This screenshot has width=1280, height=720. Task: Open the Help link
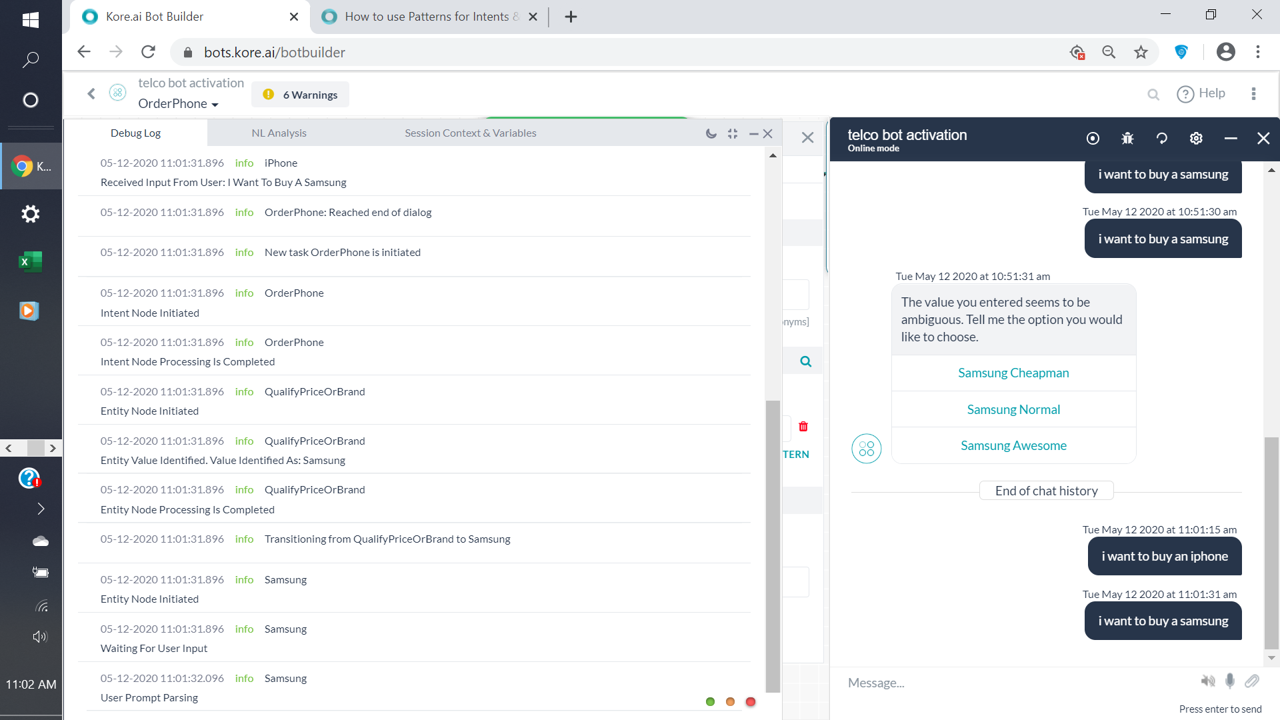click(x=1201, y=93)
